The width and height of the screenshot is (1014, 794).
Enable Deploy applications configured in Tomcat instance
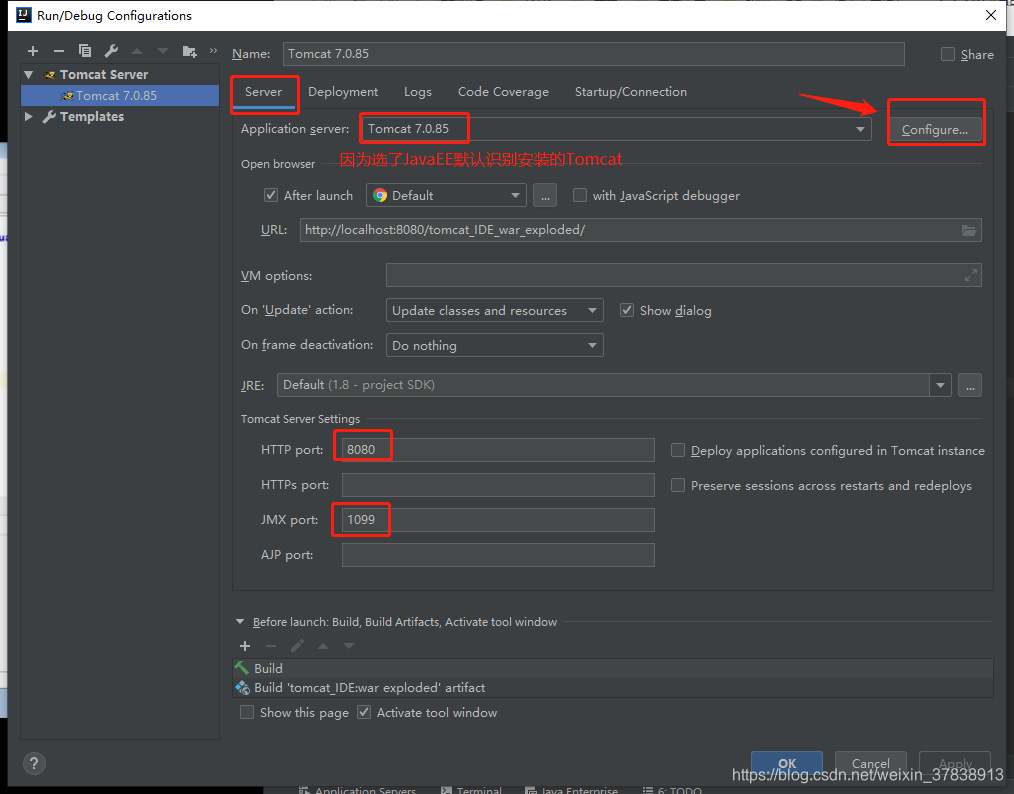678,450
